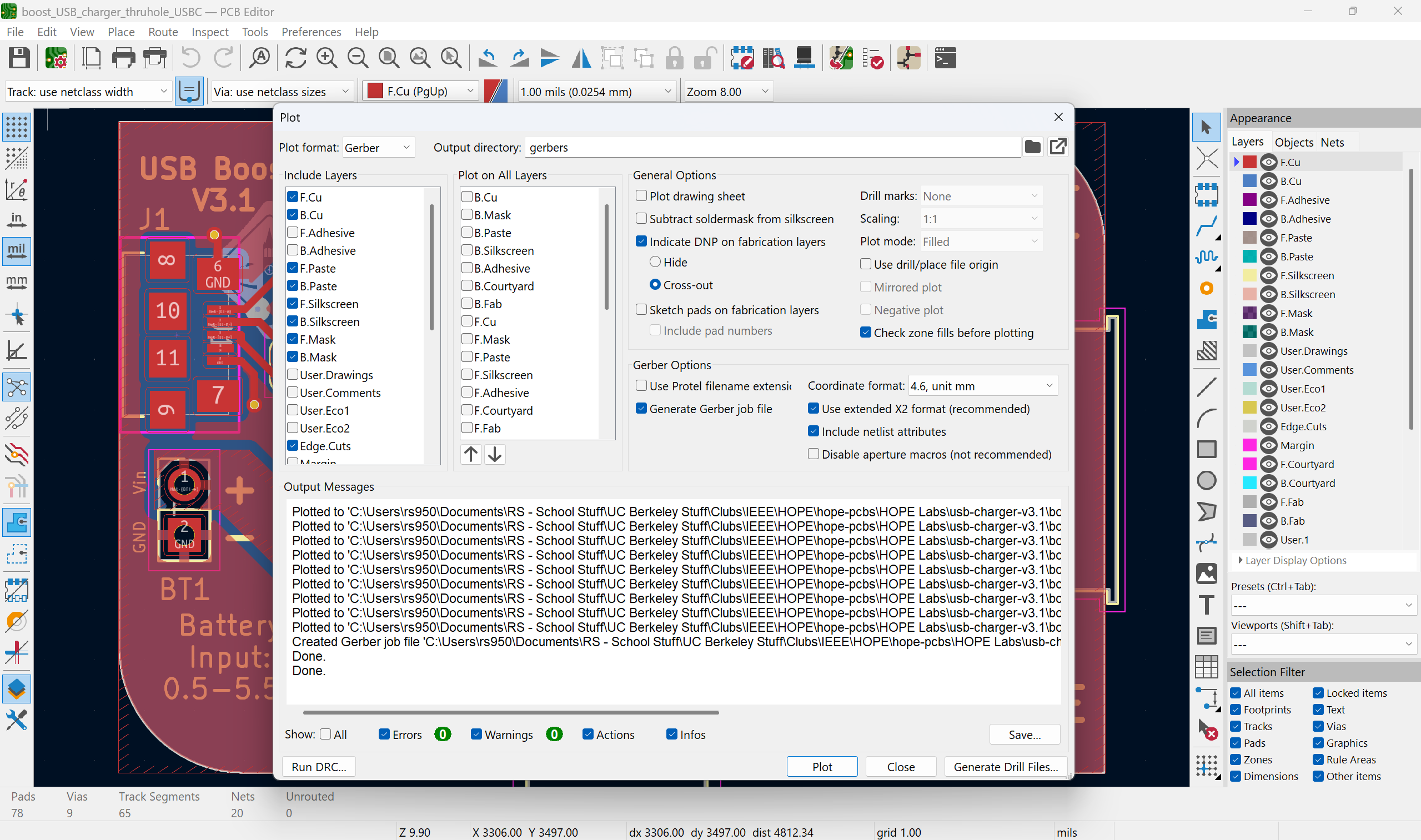Open the Board Setup icon
The width and height of the screenshot is (1421, 840).
click(x=56, y=58)
